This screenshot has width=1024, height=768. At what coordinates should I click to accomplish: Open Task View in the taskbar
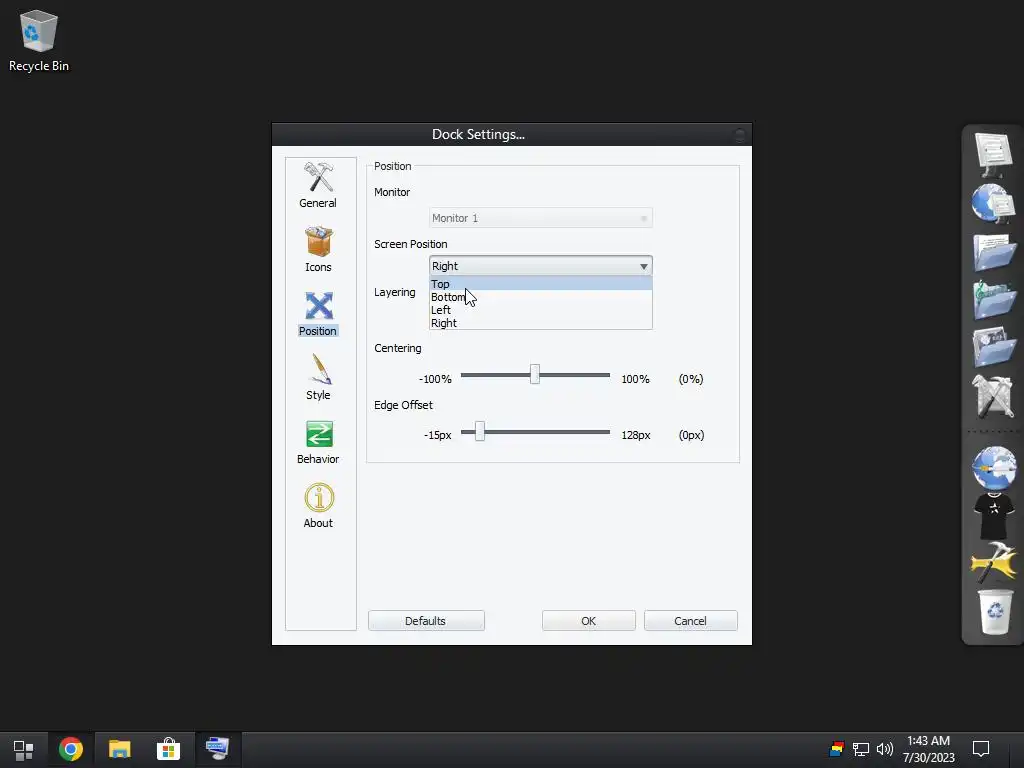(24, 749)
